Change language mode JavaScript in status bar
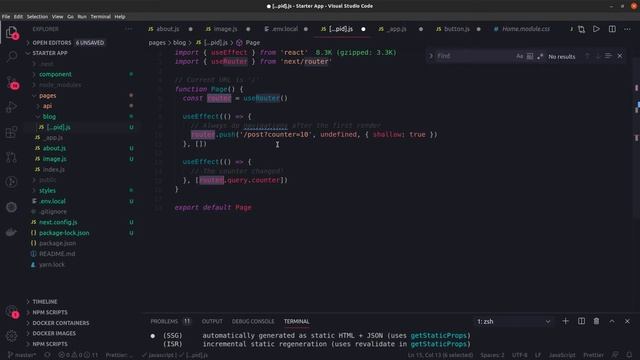 (x=562, y=355)
